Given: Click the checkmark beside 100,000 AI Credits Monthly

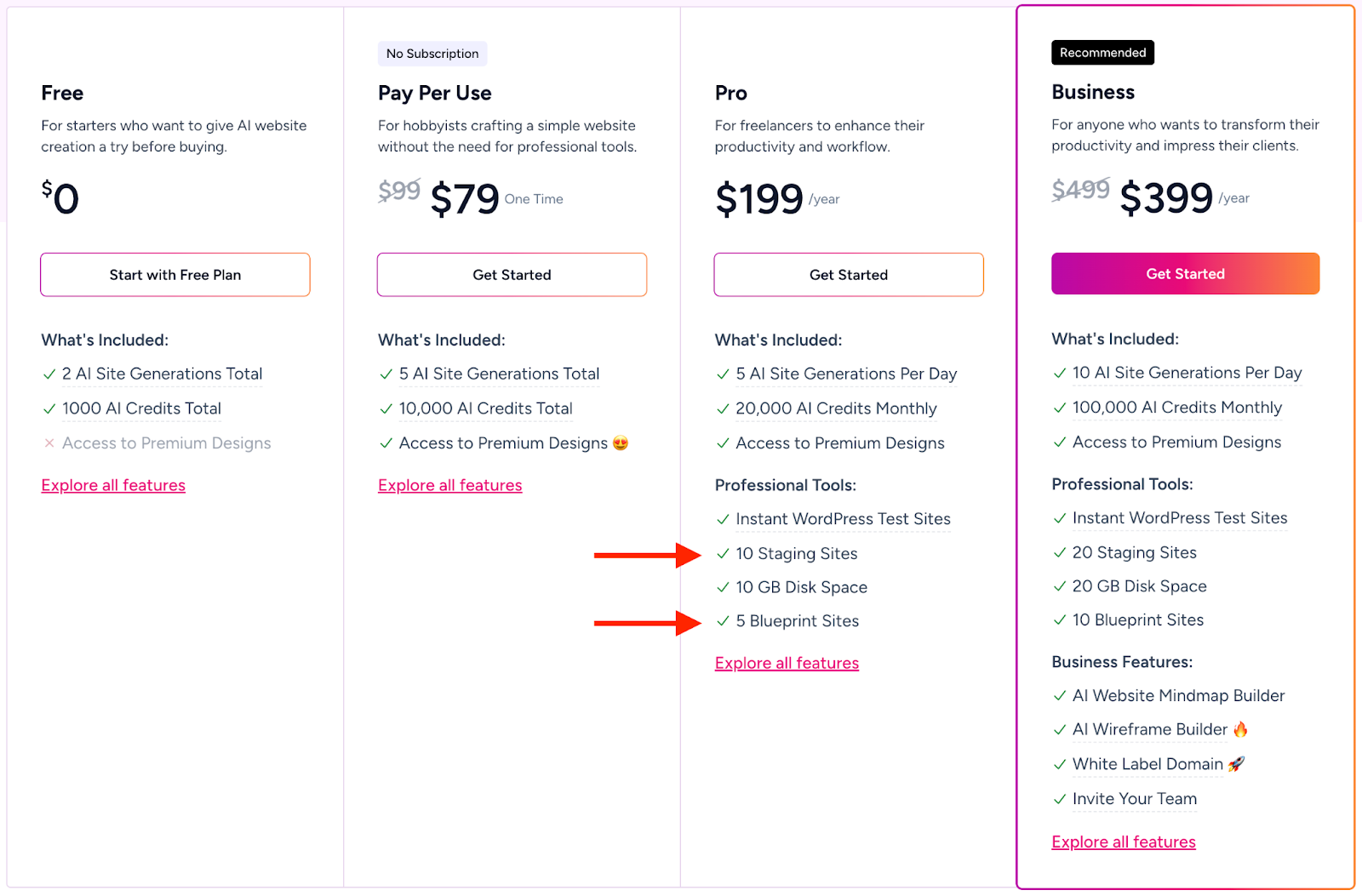Looking at the screenshot, I should [1060, 408].
